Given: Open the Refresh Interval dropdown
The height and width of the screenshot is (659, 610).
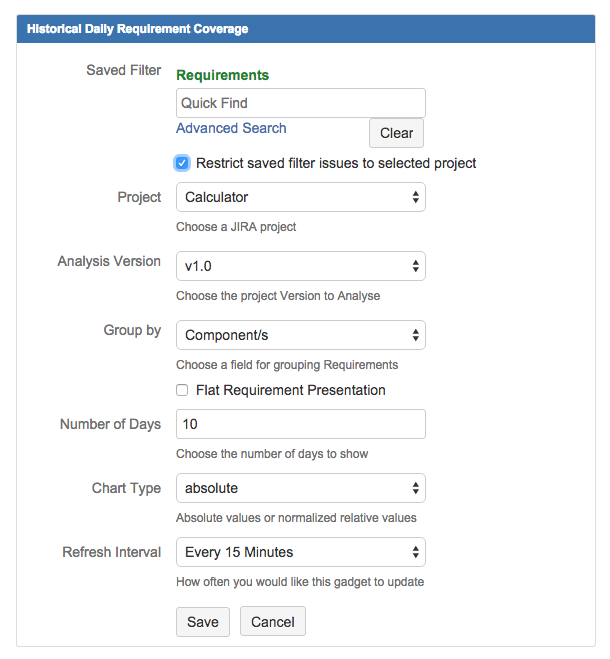Looking at the screenshot, I should point(301,552).
